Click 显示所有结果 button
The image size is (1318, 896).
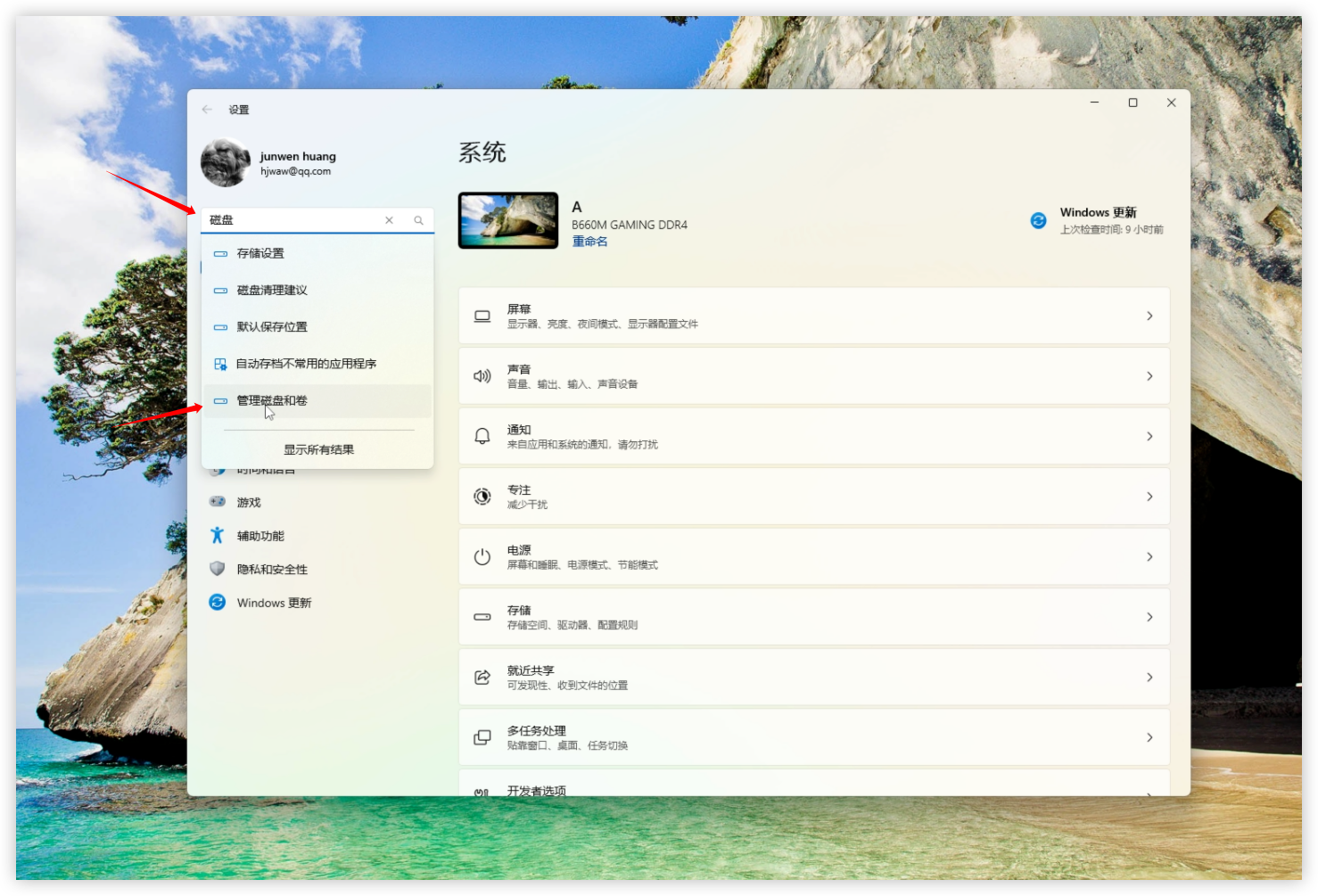(318, 449)
